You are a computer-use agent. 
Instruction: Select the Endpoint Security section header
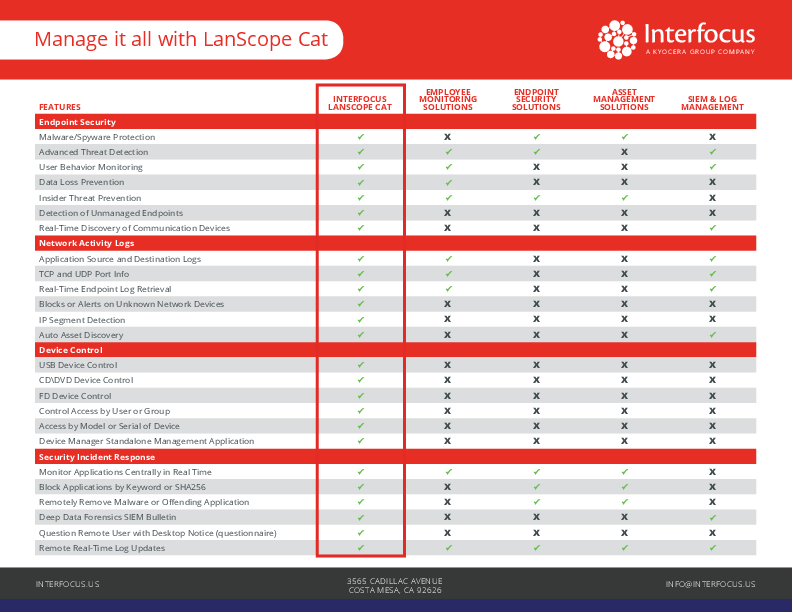(395, 122)
